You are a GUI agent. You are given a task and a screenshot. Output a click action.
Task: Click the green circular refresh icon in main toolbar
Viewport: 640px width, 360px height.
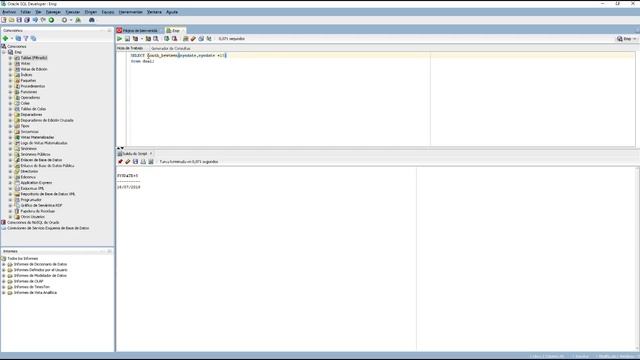pos(51,20)
